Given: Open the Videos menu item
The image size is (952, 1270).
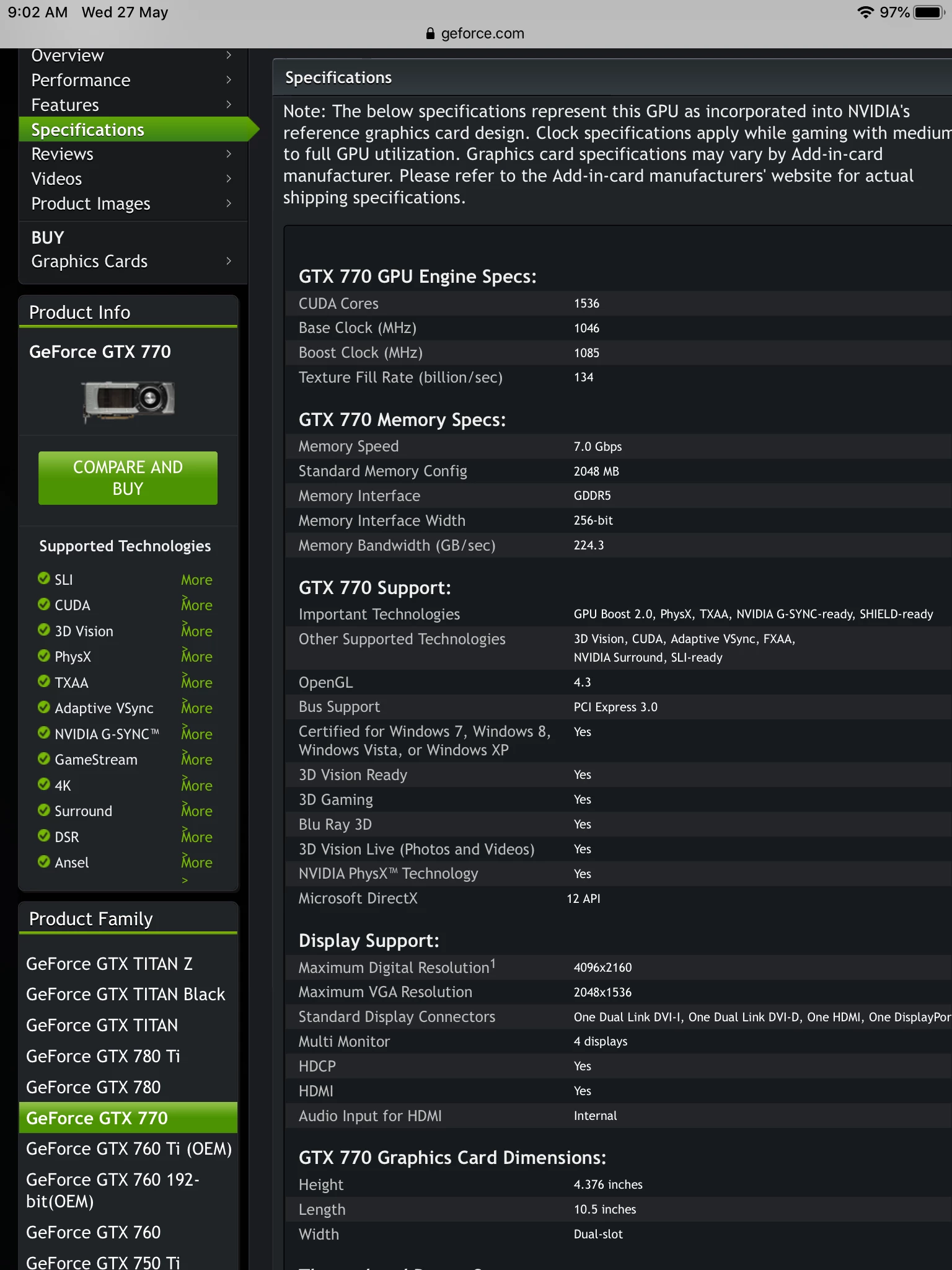Looking at the screenshot, I should pyautogui.click(x=56, y=179).
